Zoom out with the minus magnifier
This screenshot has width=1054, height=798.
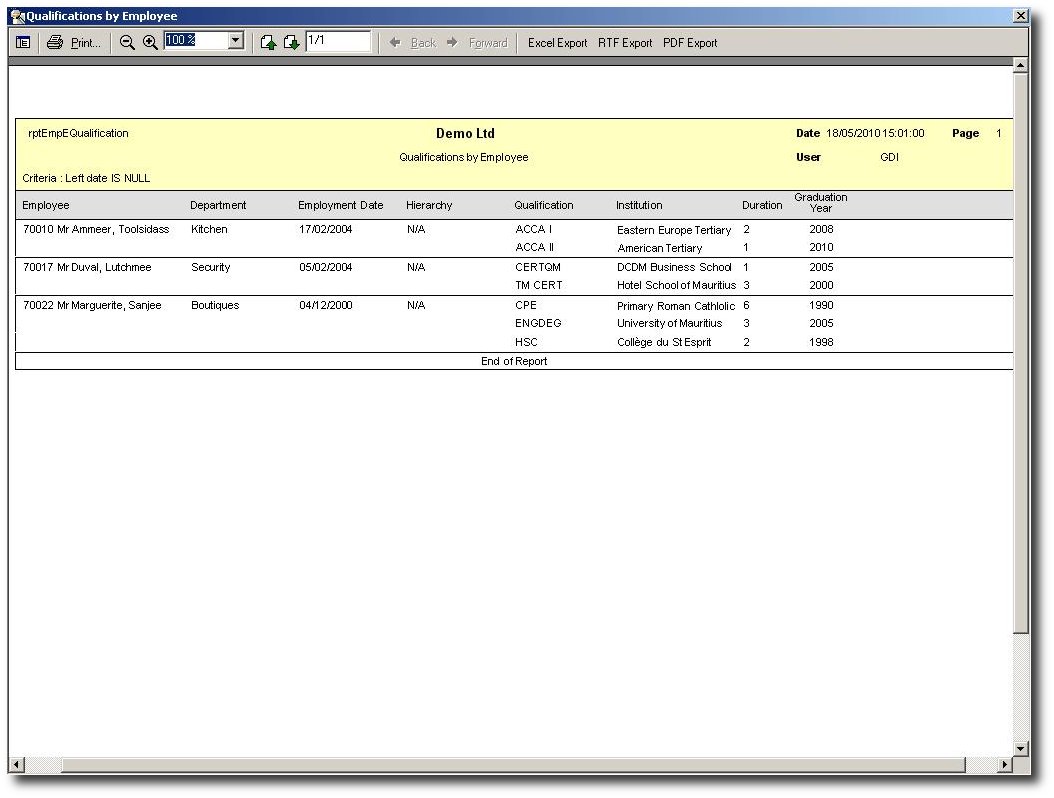pyautogui.click(x=126, y=42)
